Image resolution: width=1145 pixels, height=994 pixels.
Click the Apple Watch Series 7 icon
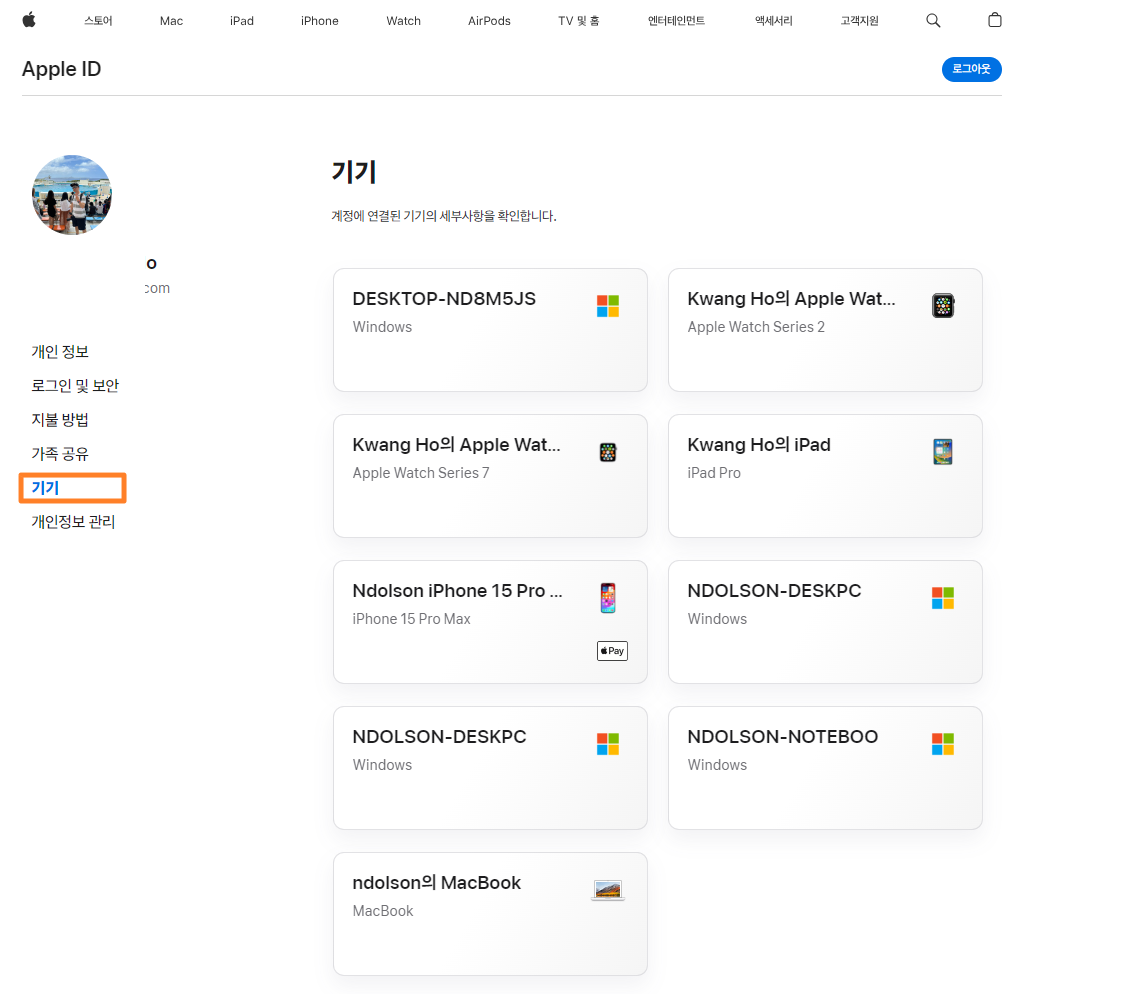(608, 452)
